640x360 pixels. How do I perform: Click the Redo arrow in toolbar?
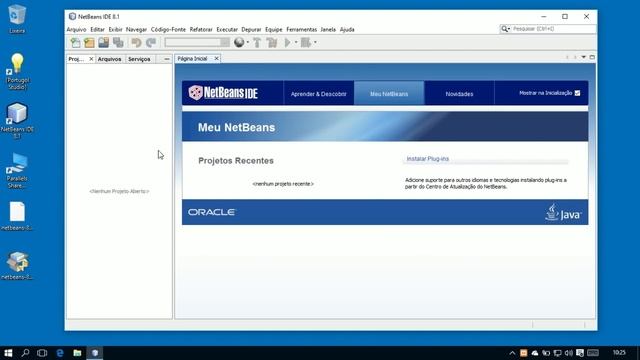click(x=151, y=42)
